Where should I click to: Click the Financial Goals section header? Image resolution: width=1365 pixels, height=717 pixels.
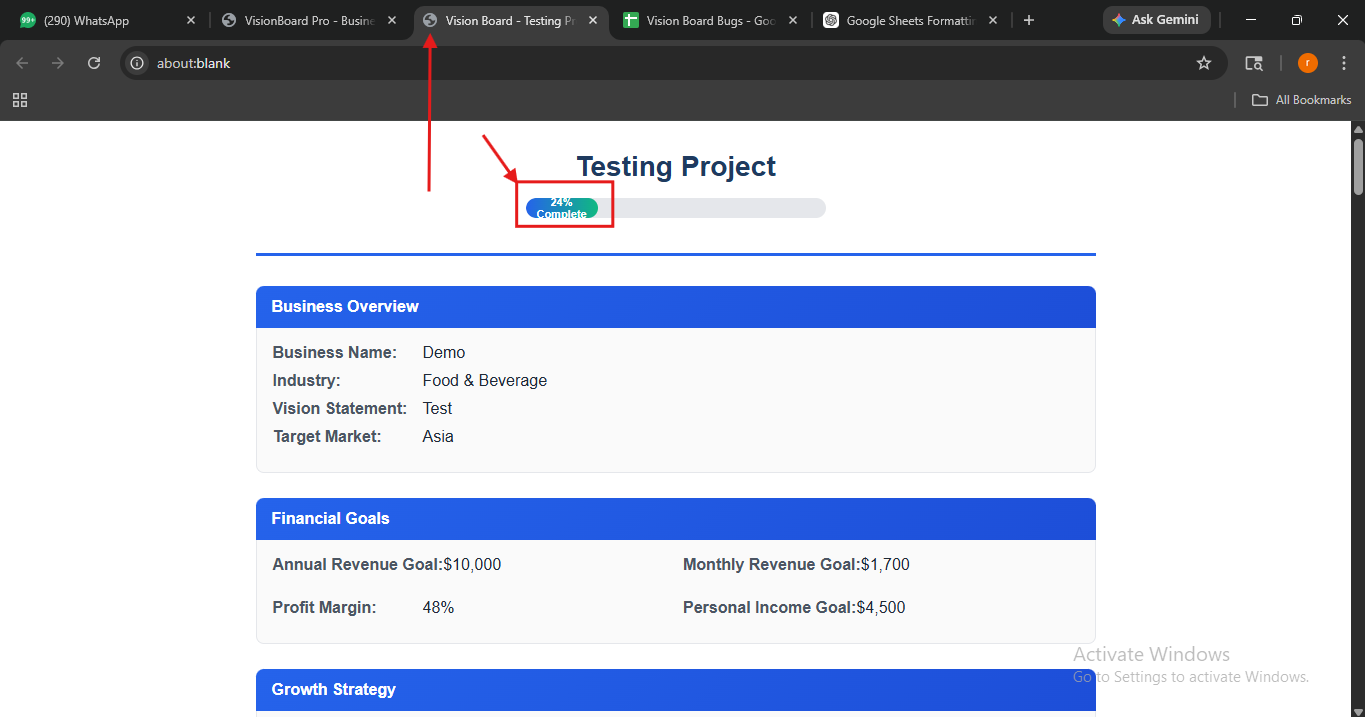point(676,519)
